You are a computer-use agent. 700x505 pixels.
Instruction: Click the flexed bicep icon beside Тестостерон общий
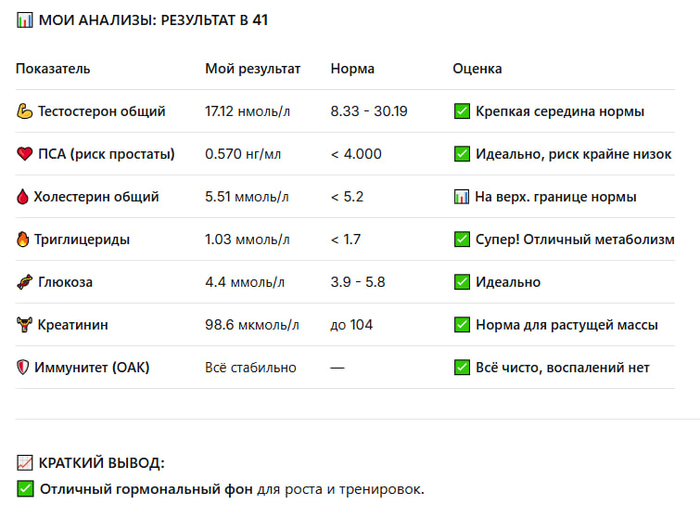25,111
